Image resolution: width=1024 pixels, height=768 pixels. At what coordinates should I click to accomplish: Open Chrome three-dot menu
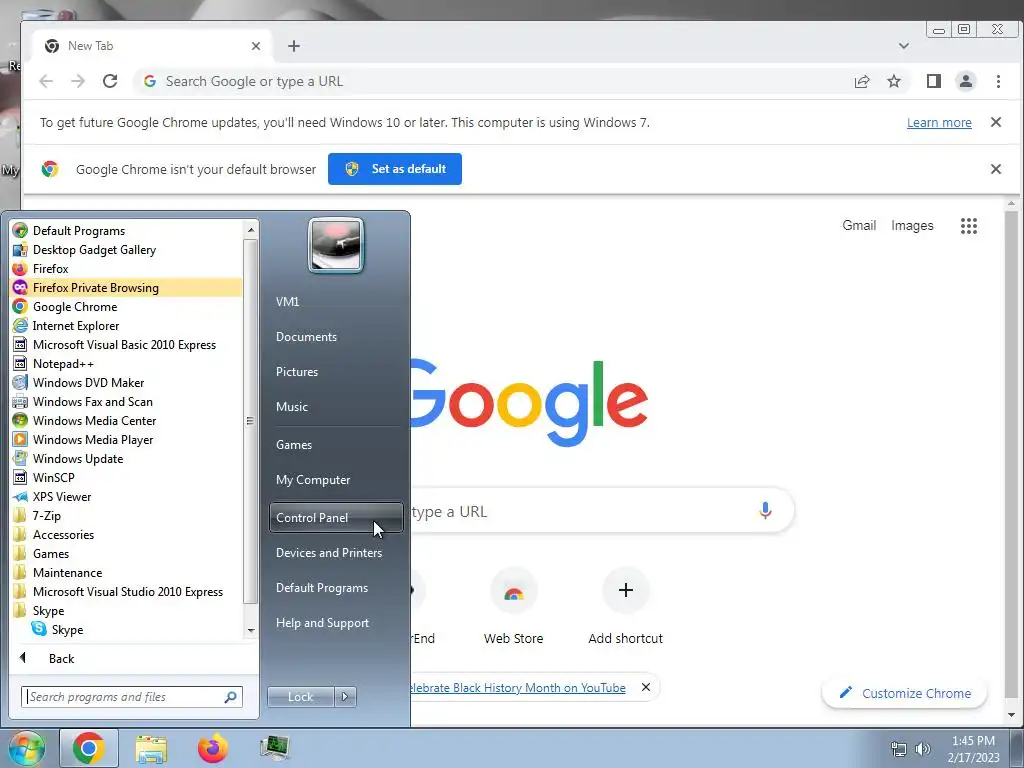998,81
